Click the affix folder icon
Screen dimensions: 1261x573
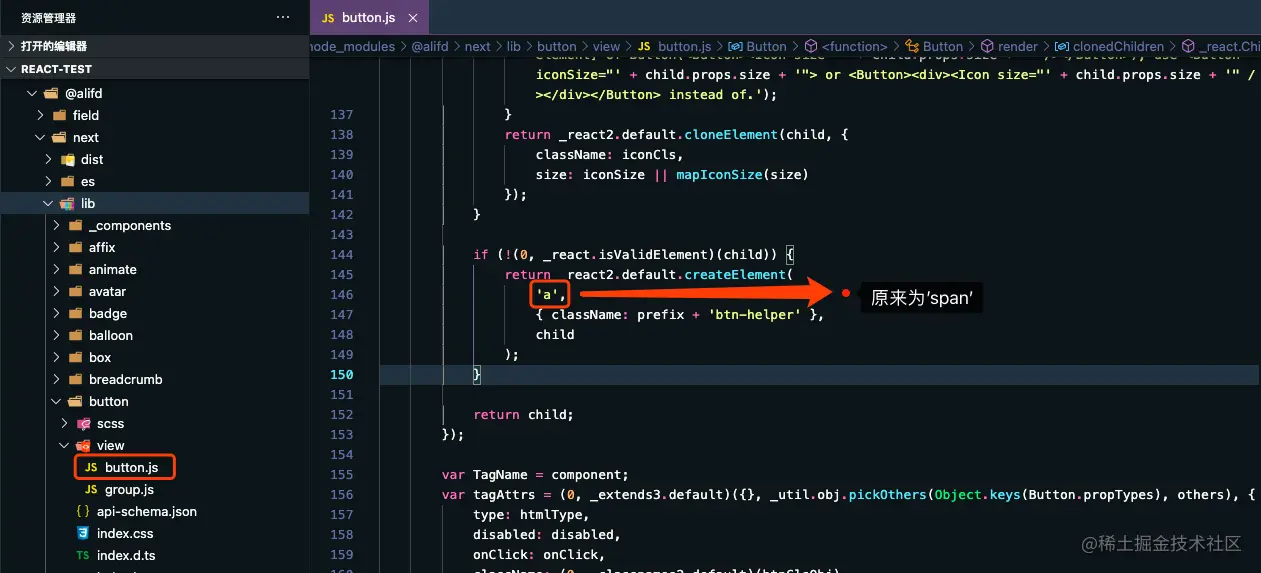75,247
